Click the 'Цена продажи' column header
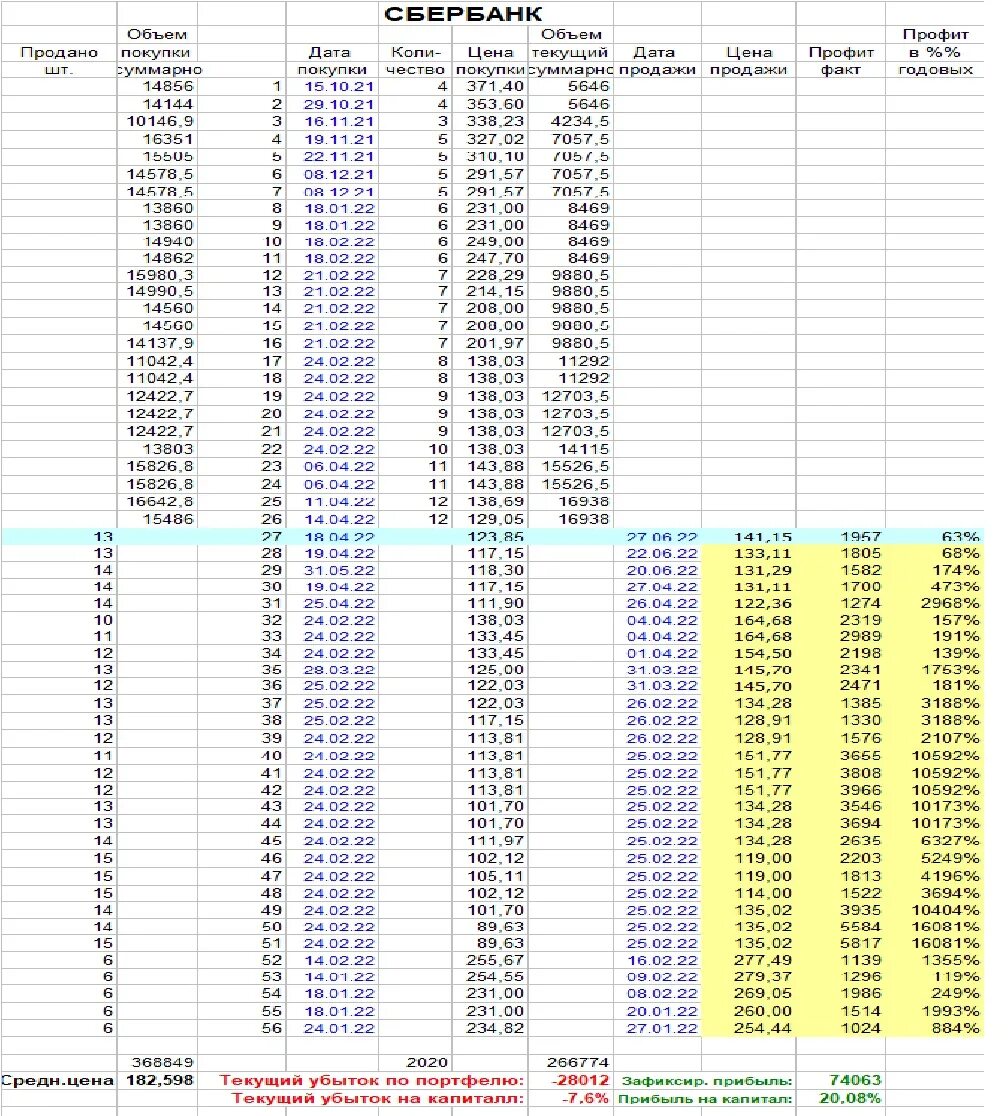The image size is (1008, 1116). pyautogui.click(x=748, y=61)
